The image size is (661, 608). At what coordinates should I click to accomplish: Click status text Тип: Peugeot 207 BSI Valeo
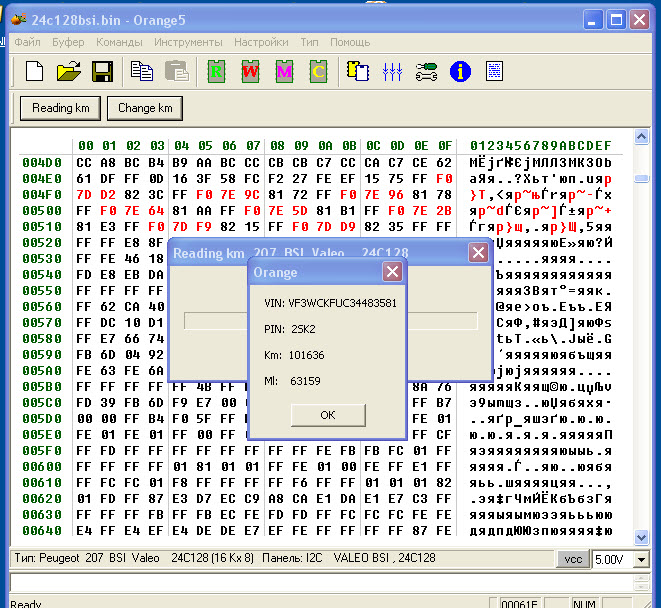tap(87, 558)
